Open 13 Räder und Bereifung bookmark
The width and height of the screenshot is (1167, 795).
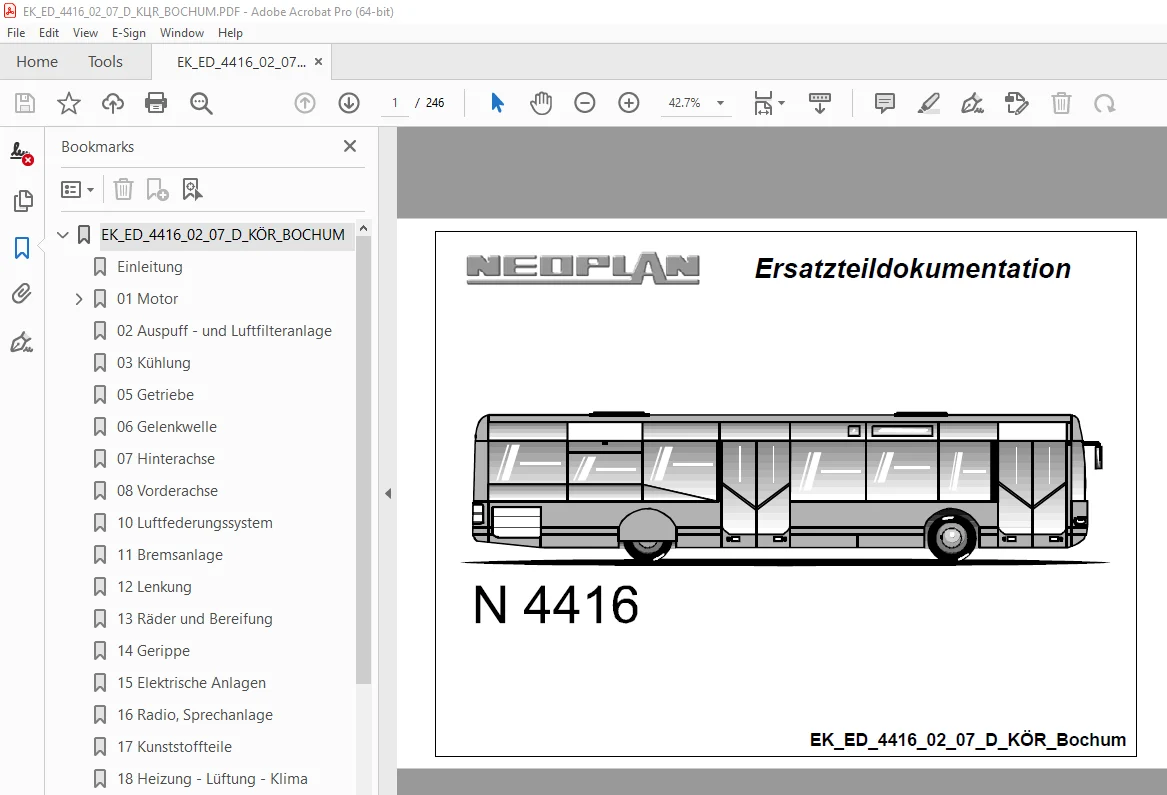click(194, 619)
